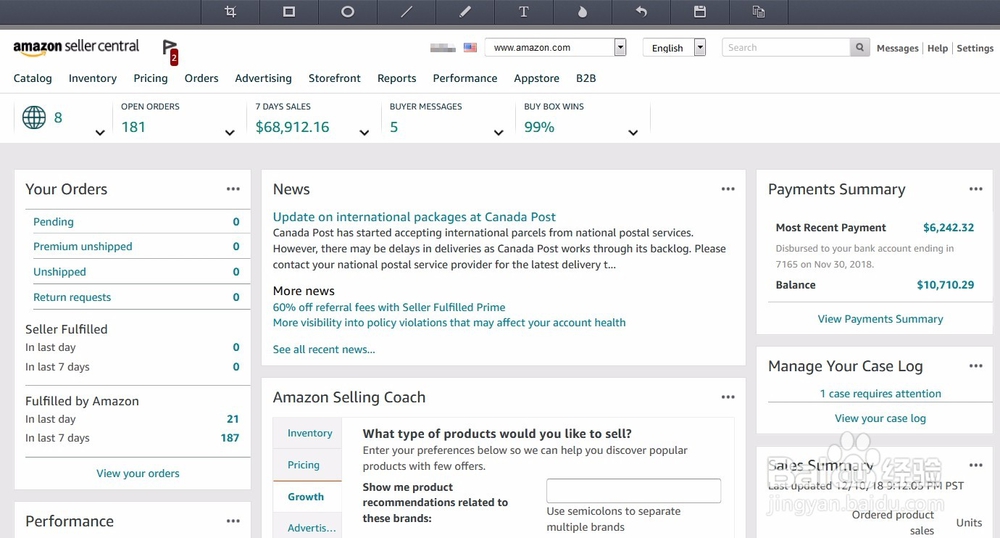The width and height of the screenshot is (1000, 538).
Task: Open the Orders menu
Action: pyautogui.click(x=202, y=78)
